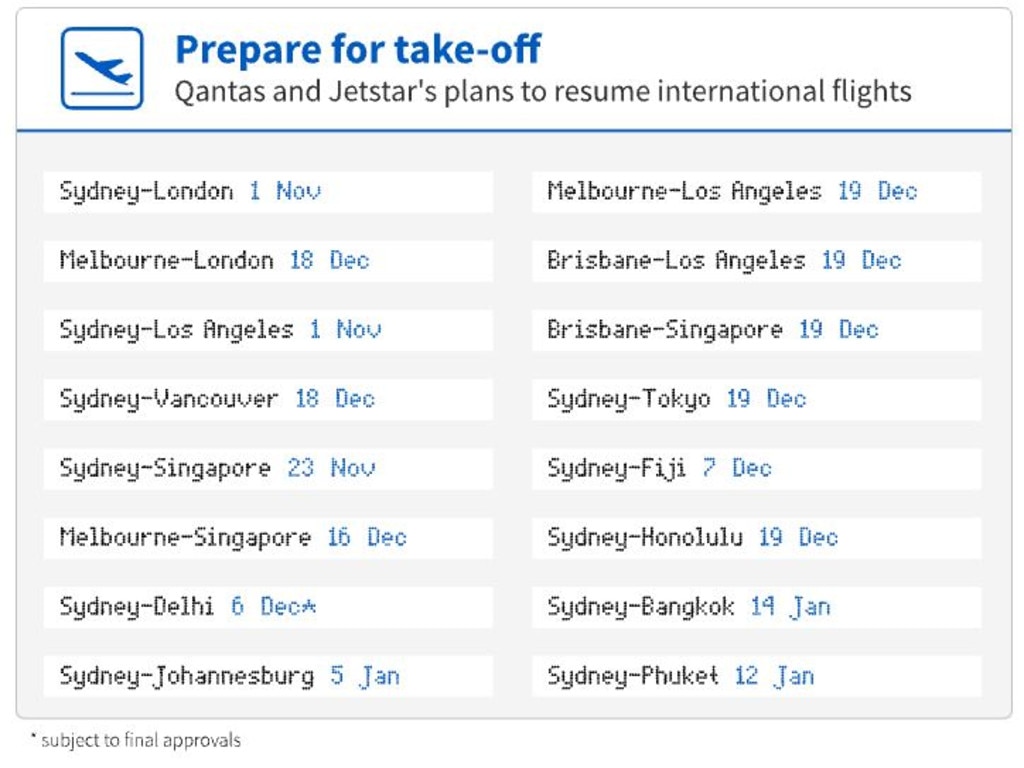Viewport: 1024px width, 768px height.
Task: Click the airplane take-off icon
Action: tap(102, 68)
